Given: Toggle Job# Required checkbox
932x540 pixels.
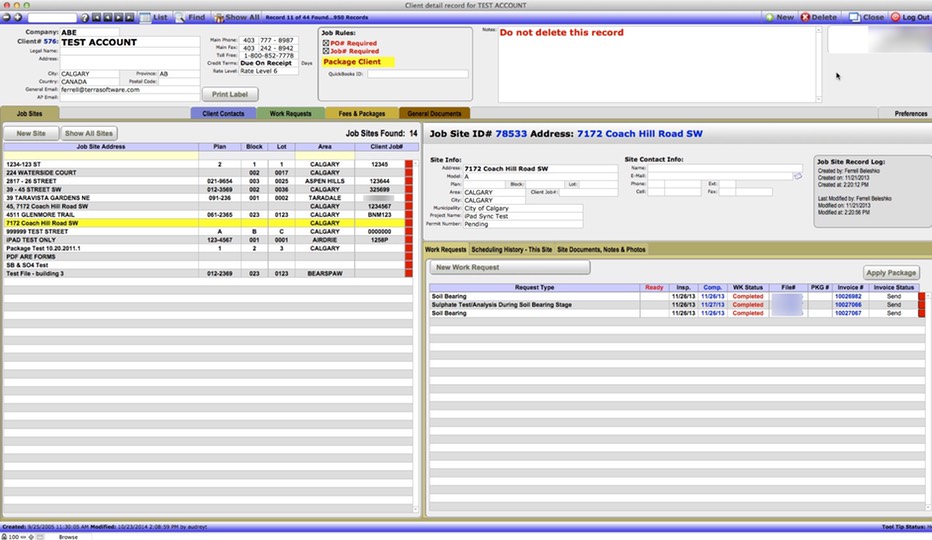Looking at the screenshot, I should pos(326,51).
